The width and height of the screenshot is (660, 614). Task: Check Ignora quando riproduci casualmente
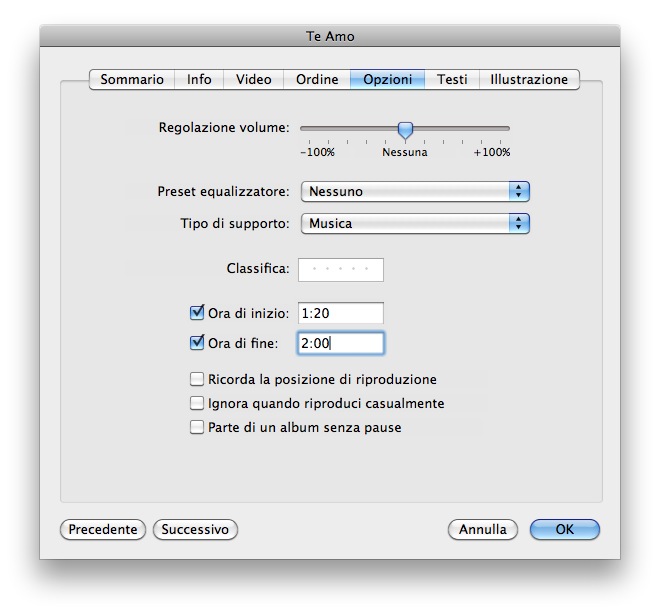197,404
